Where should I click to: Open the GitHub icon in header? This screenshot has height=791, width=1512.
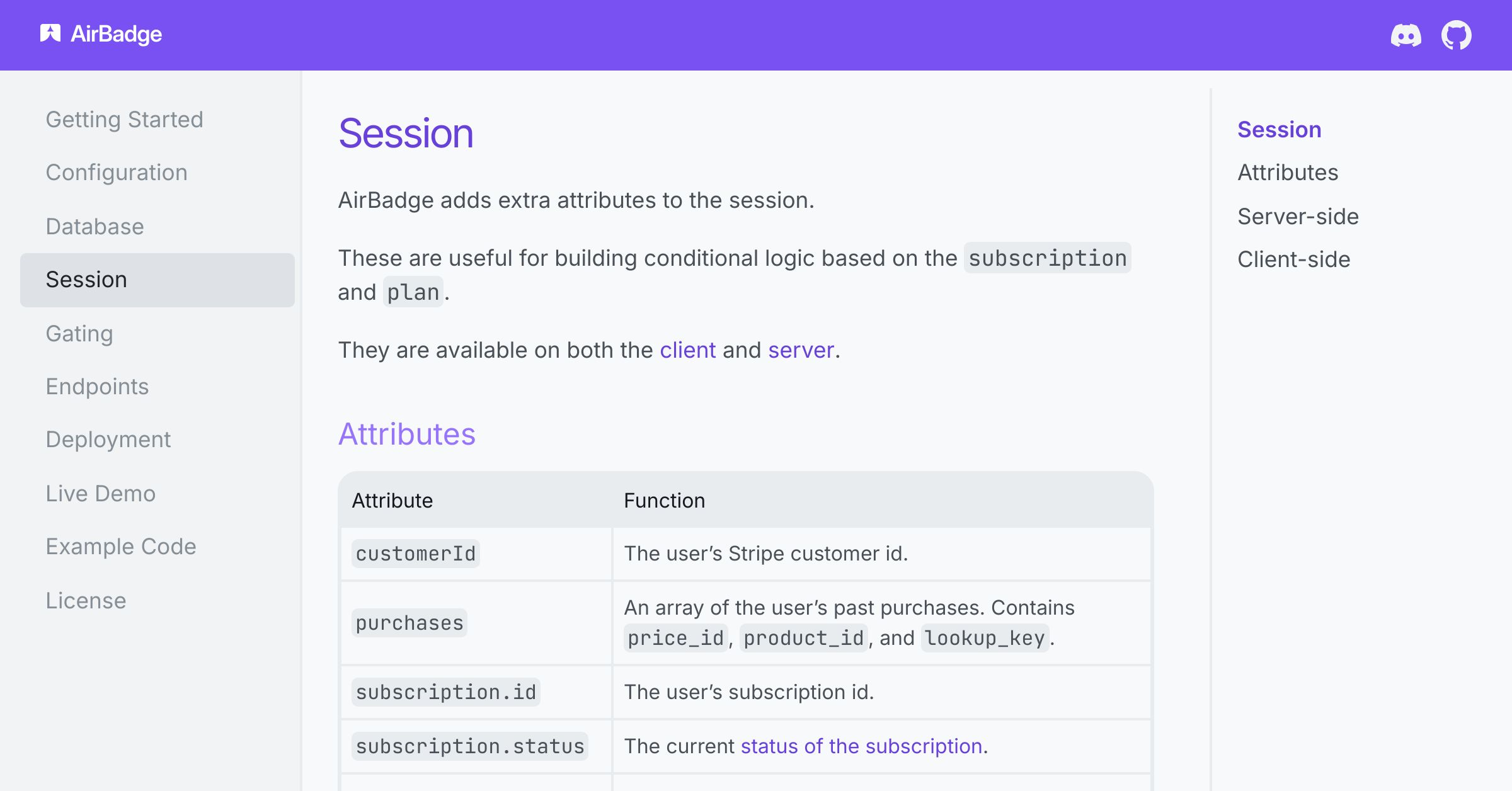(x=1456, y=35)
